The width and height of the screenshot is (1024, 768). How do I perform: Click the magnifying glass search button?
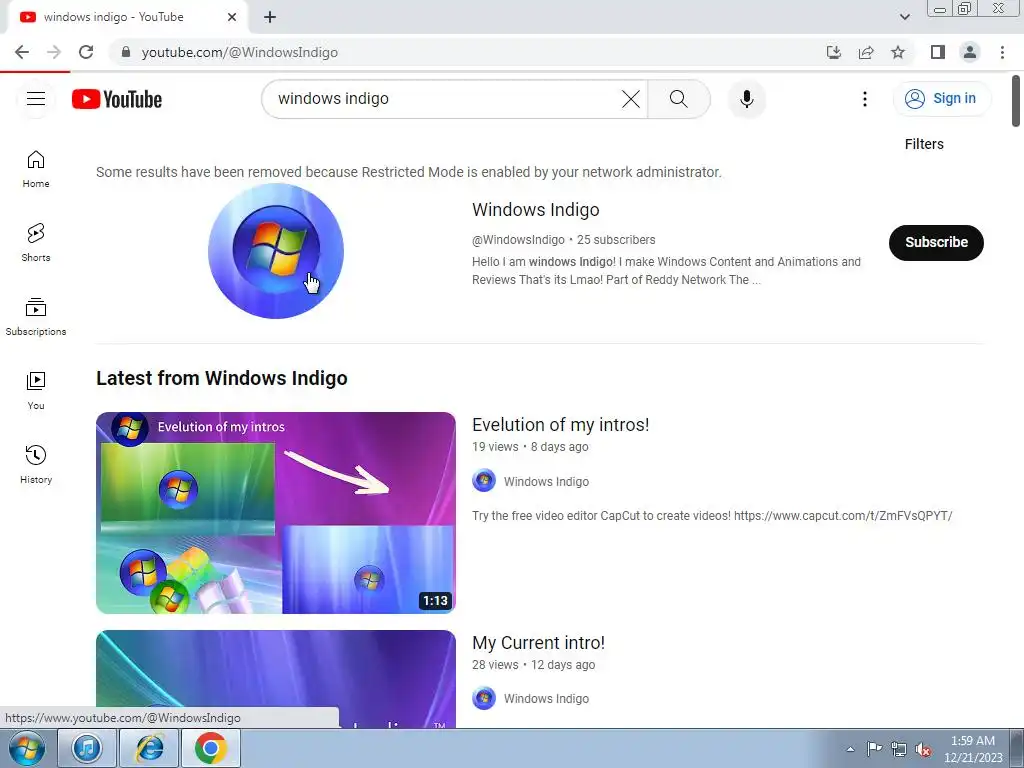point(679,99)
